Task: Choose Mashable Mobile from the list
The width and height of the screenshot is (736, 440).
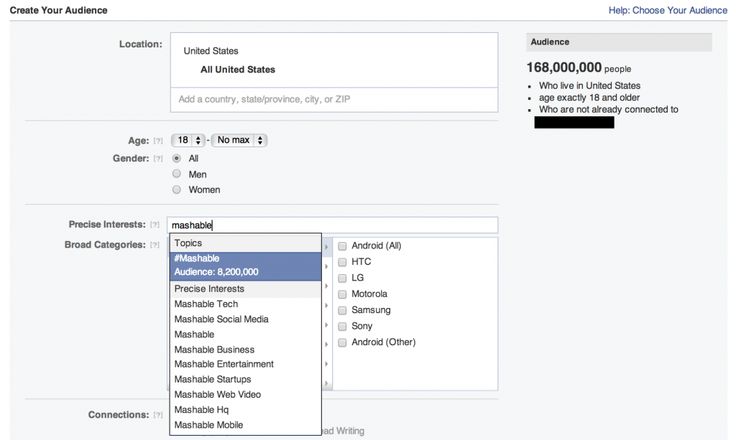Action: point(245,425)
